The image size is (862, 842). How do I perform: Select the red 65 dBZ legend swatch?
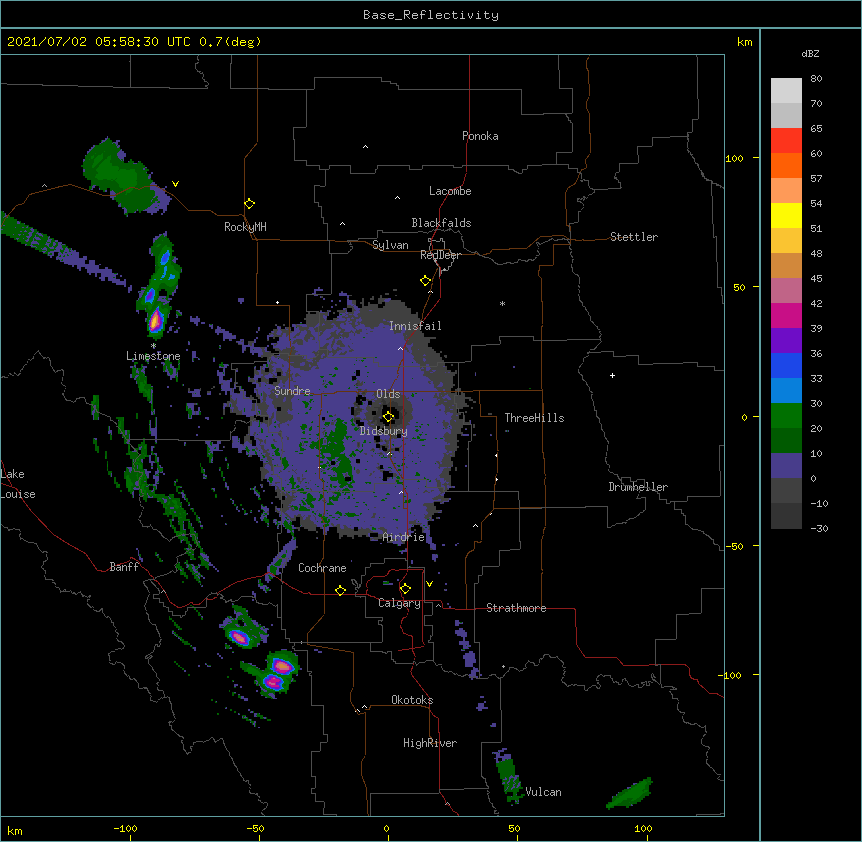[x=786, y=140]
